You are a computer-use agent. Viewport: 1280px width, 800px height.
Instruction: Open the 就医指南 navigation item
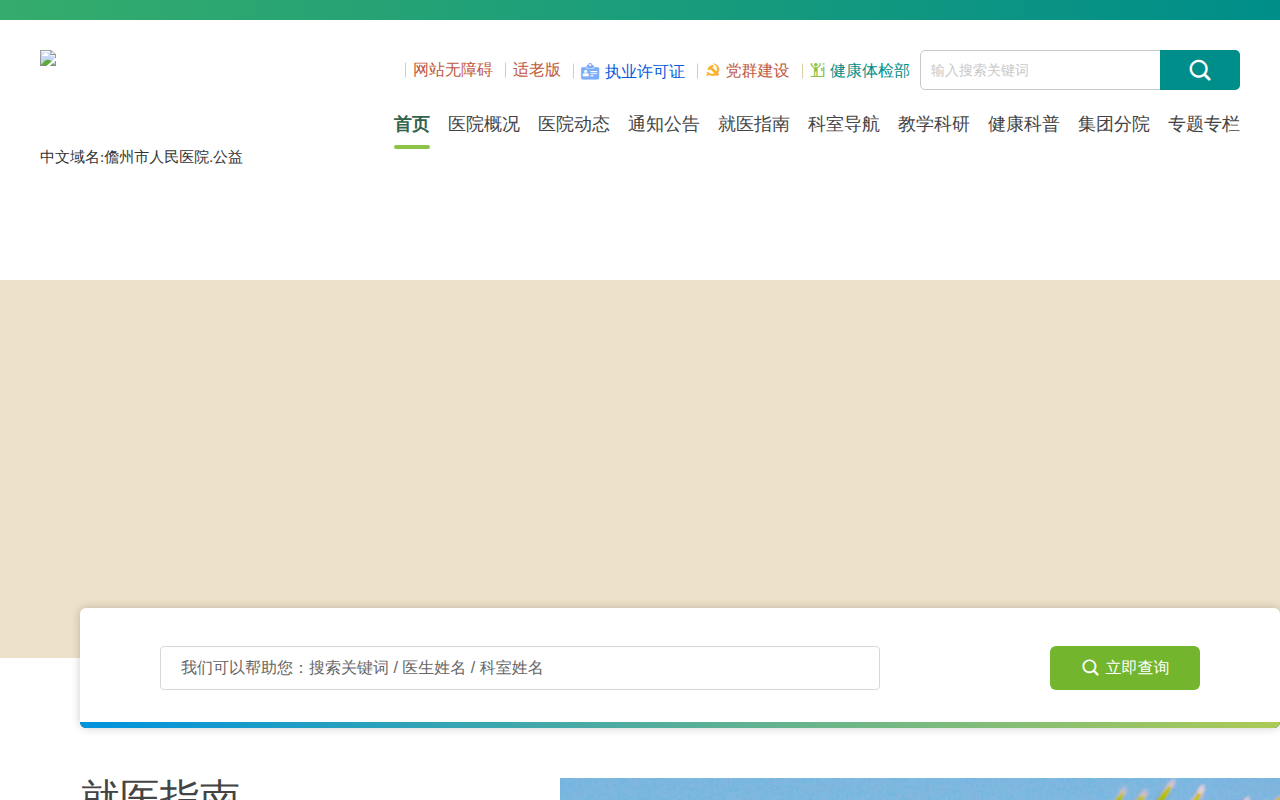754,124
